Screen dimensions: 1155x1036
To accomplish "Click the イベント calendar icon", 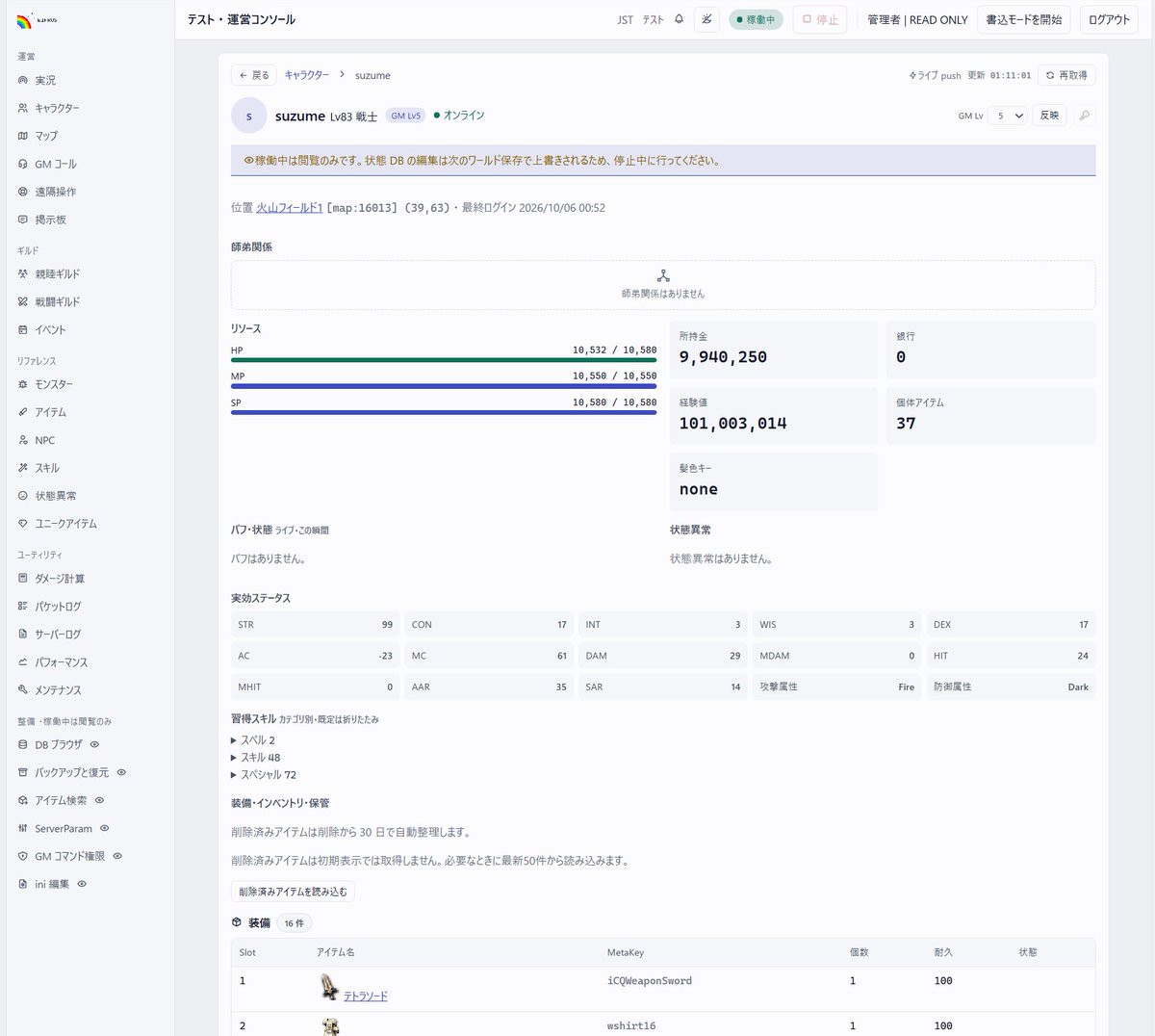I will pyautogui.click(x=23, y=329).
